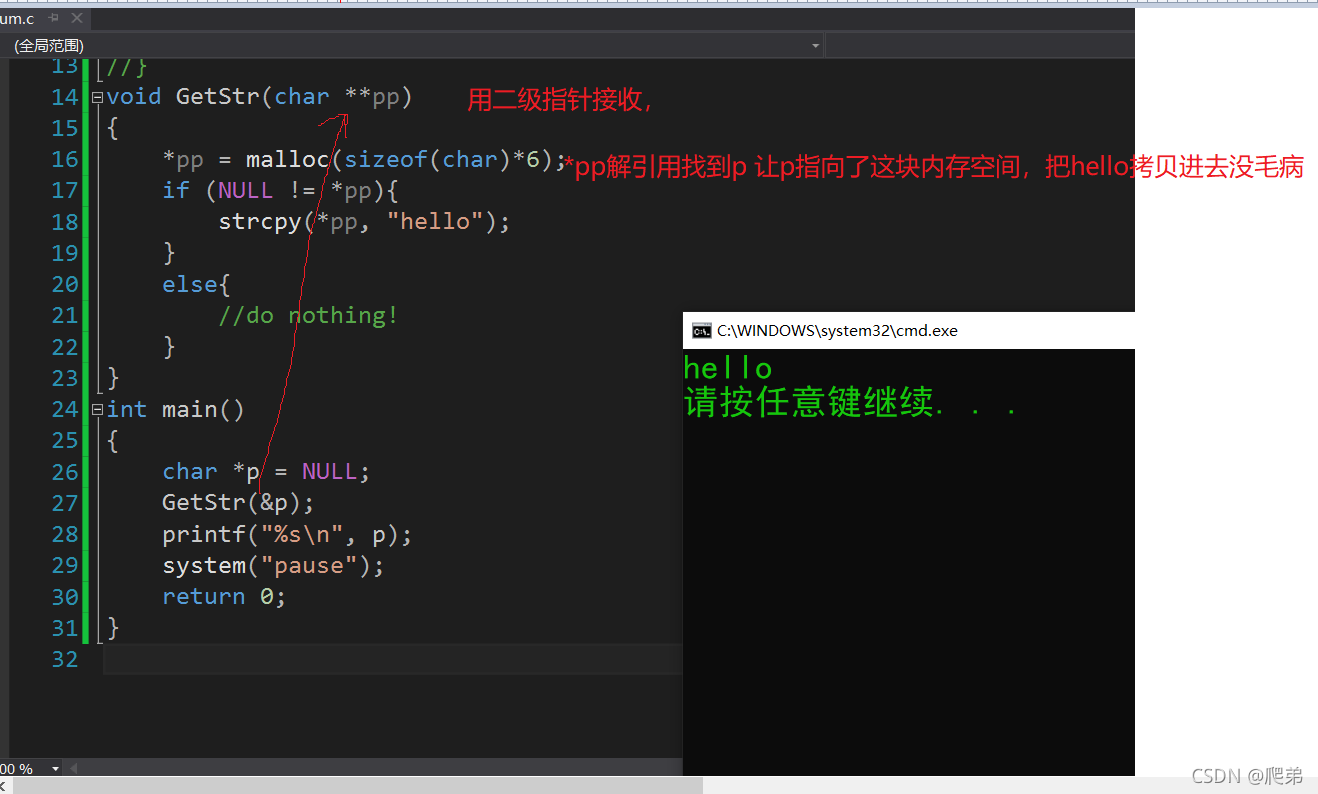This screenshot has height=794, width=1318.
Task: Click 'if (NULL != *pp){' on line 17
Action: [x=281, y=191]
